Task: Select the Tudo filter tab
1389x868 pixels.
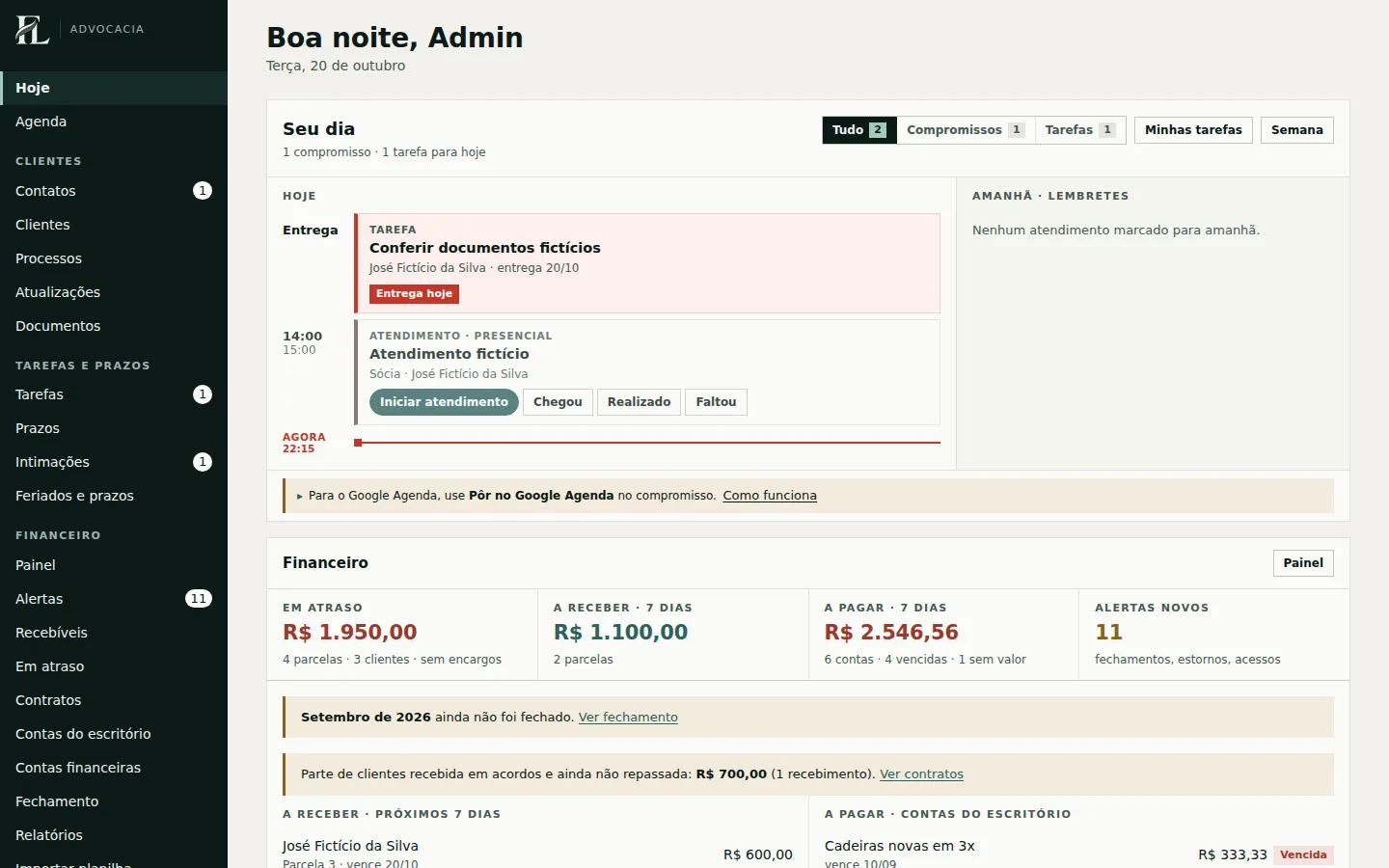Action: pyautogui.click(x=859, y=130)
